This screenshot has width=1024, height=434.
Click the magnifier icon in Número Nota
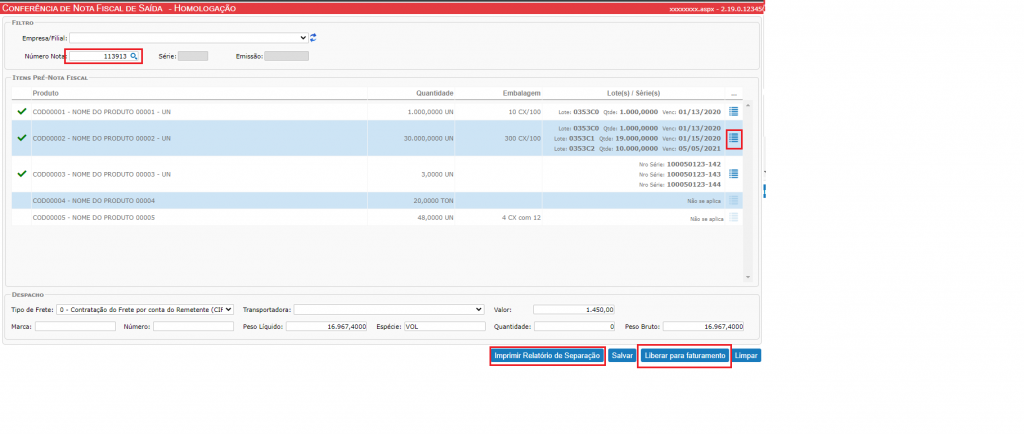[x=133, y=57]
